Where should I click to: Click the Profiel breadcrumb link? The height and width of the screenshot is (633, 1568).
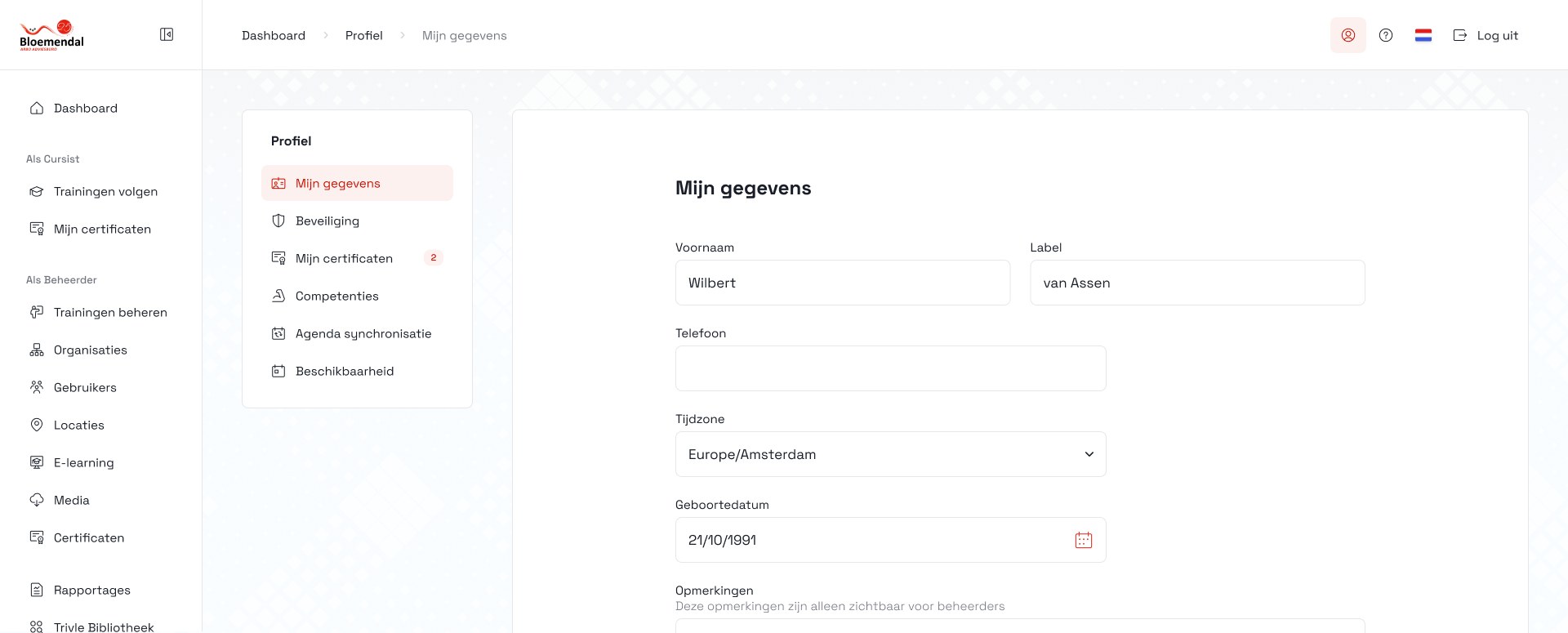[x=363, y=35]
